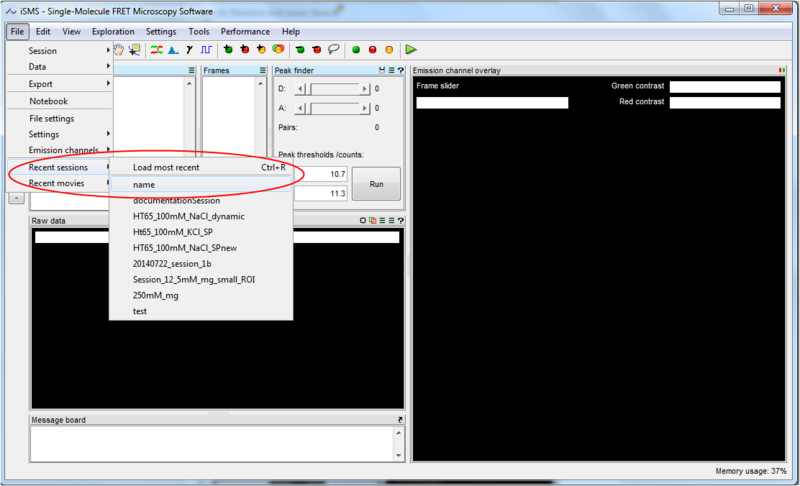800x486 pixels.
Task: Click the green play arrow in toolbar
Action: tap(411, 49)
